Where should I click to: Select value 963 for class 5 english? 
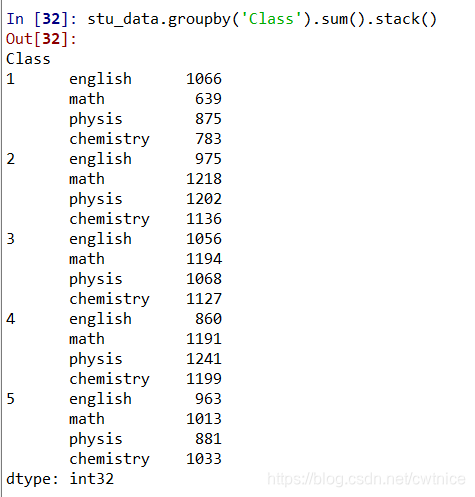point(208,399)
